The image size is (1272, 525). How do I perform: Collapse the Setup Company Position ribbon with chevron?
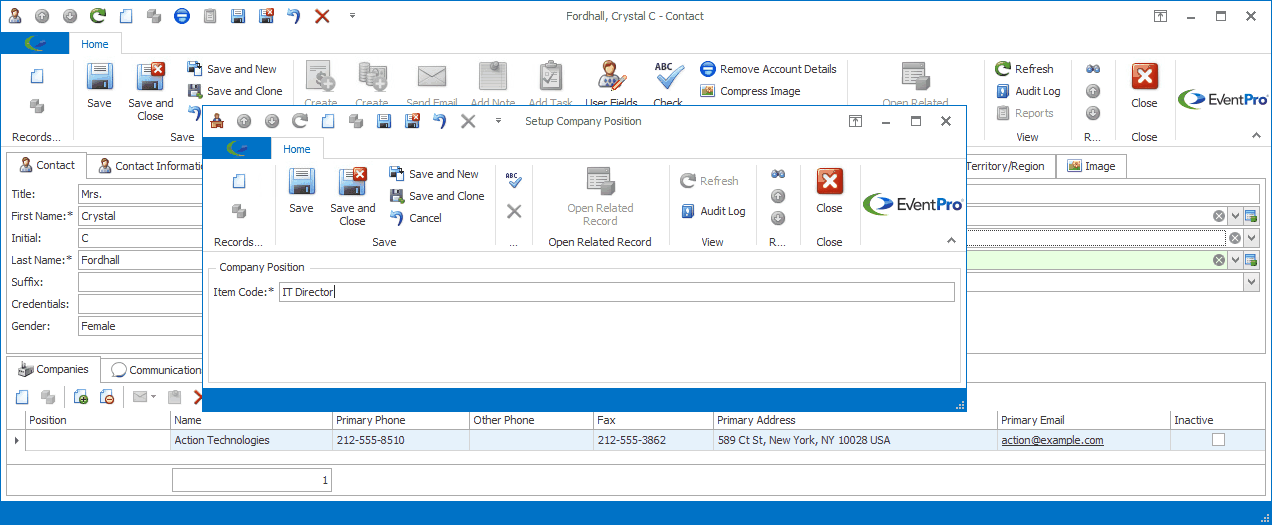(950, 241)
